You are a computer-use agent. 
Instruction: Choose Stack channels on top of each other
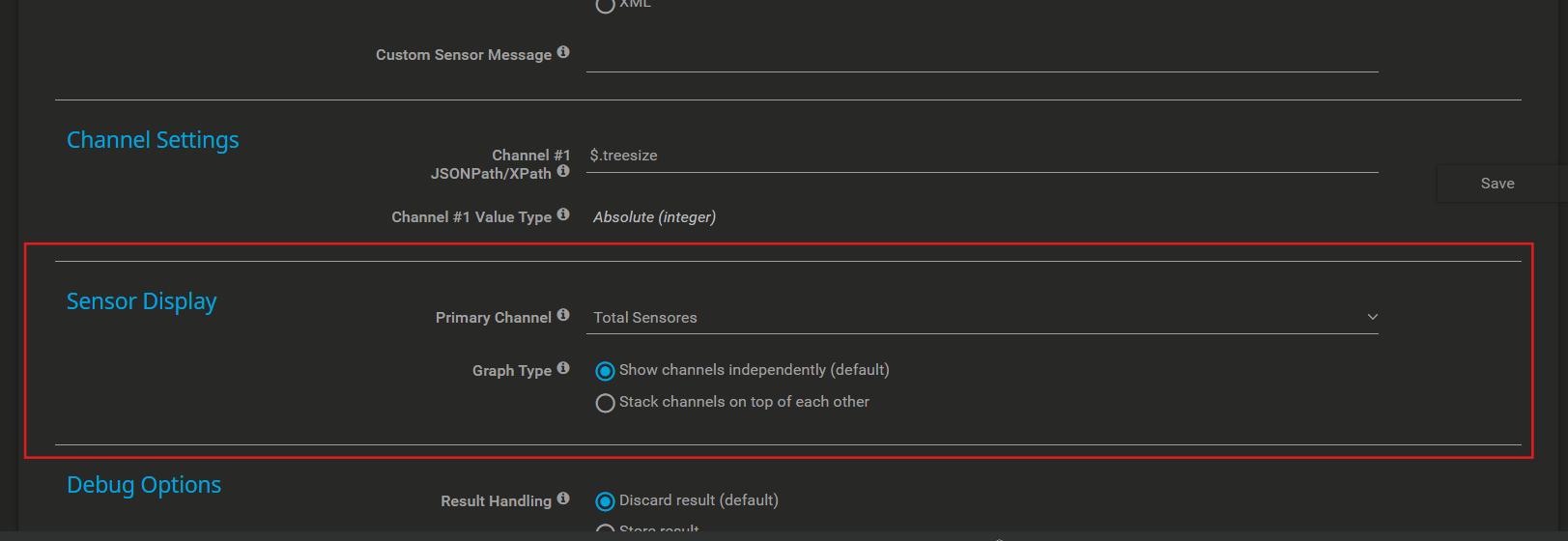605,403
